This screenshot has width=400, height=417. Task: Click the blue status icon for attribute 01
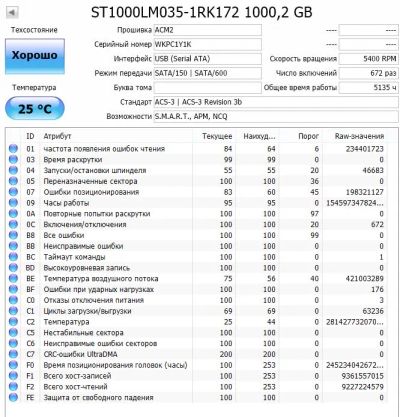(13, 149)
